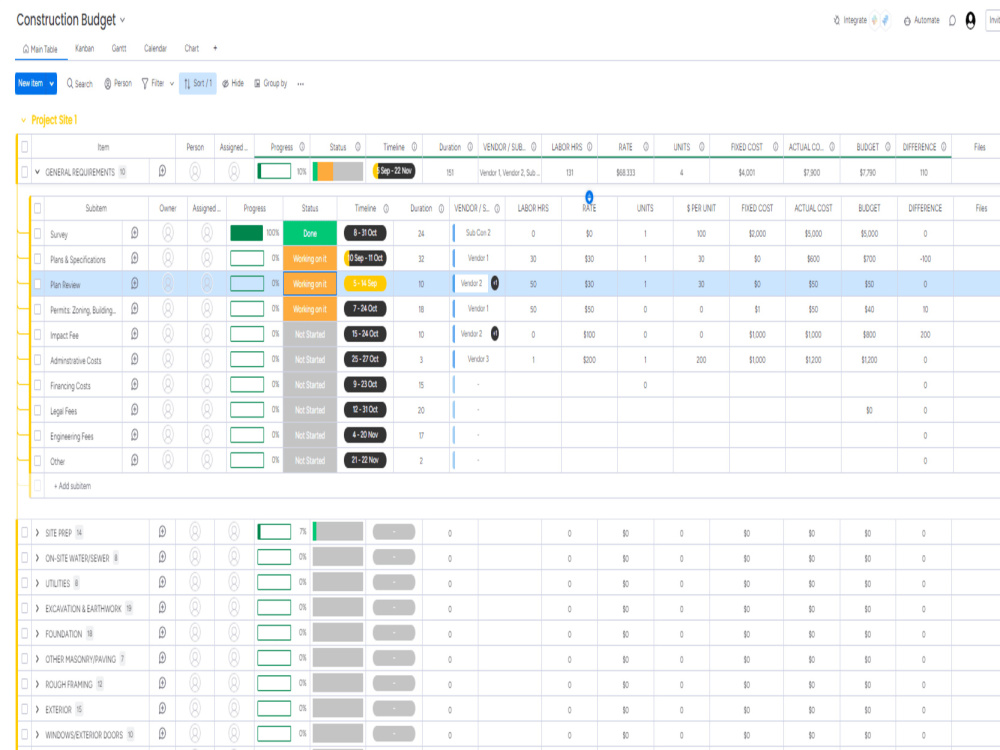This screenshot has height=750, width=1000.
Task: Click the Survey progress bar at 100%
Action: pos(247,233)
